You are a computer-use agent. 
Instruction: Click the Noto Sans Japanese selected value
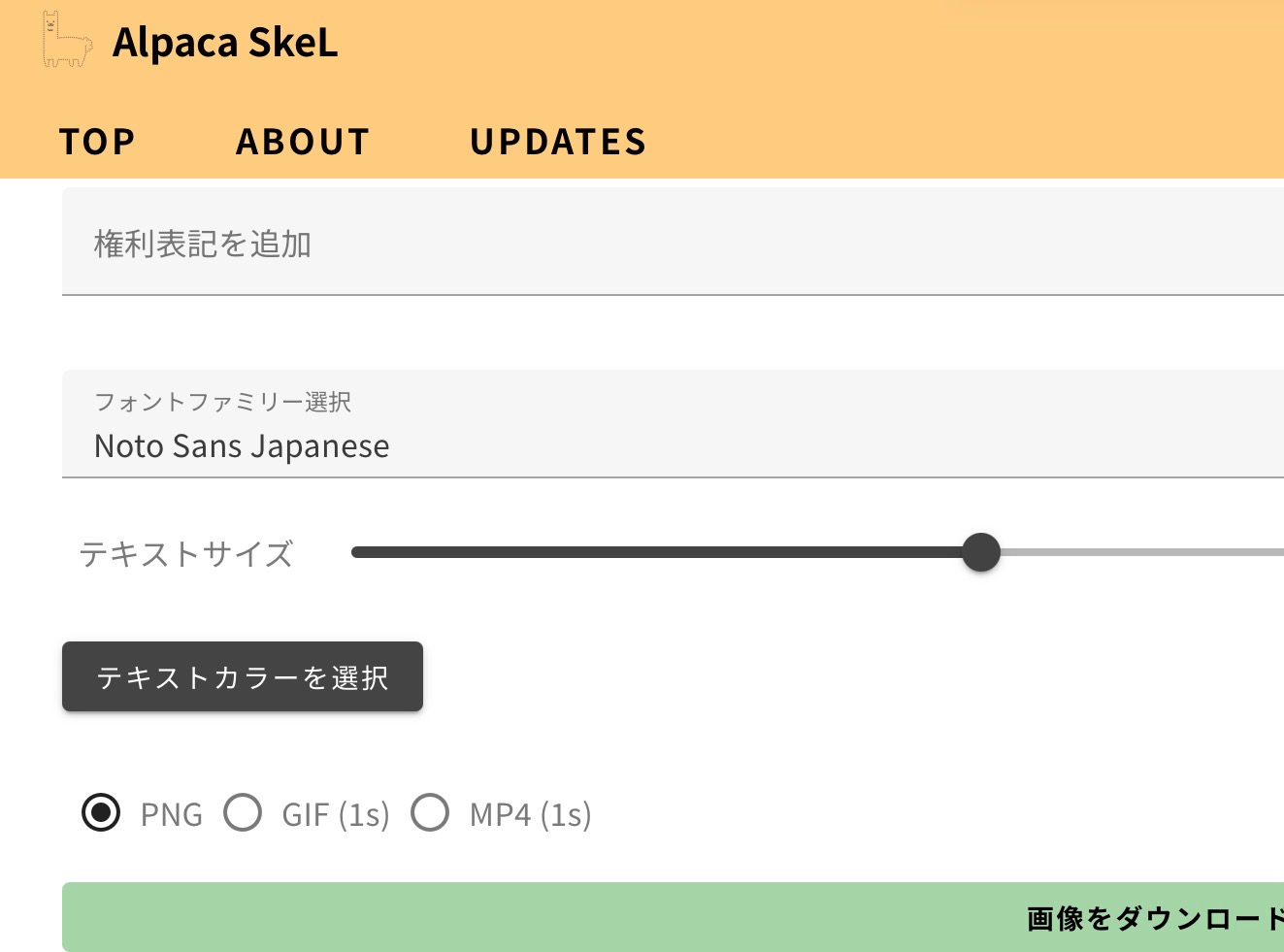[242, 446]
